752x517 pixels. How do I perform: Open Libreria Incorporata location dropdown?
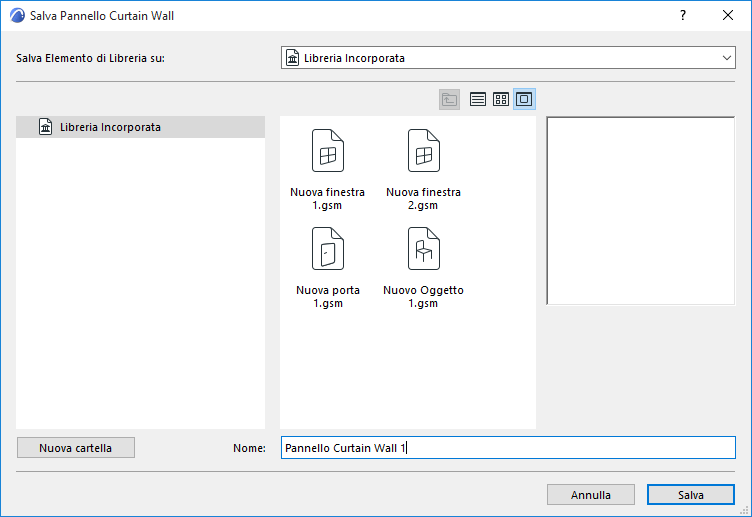pyautogui.click(x=508, y=58)
